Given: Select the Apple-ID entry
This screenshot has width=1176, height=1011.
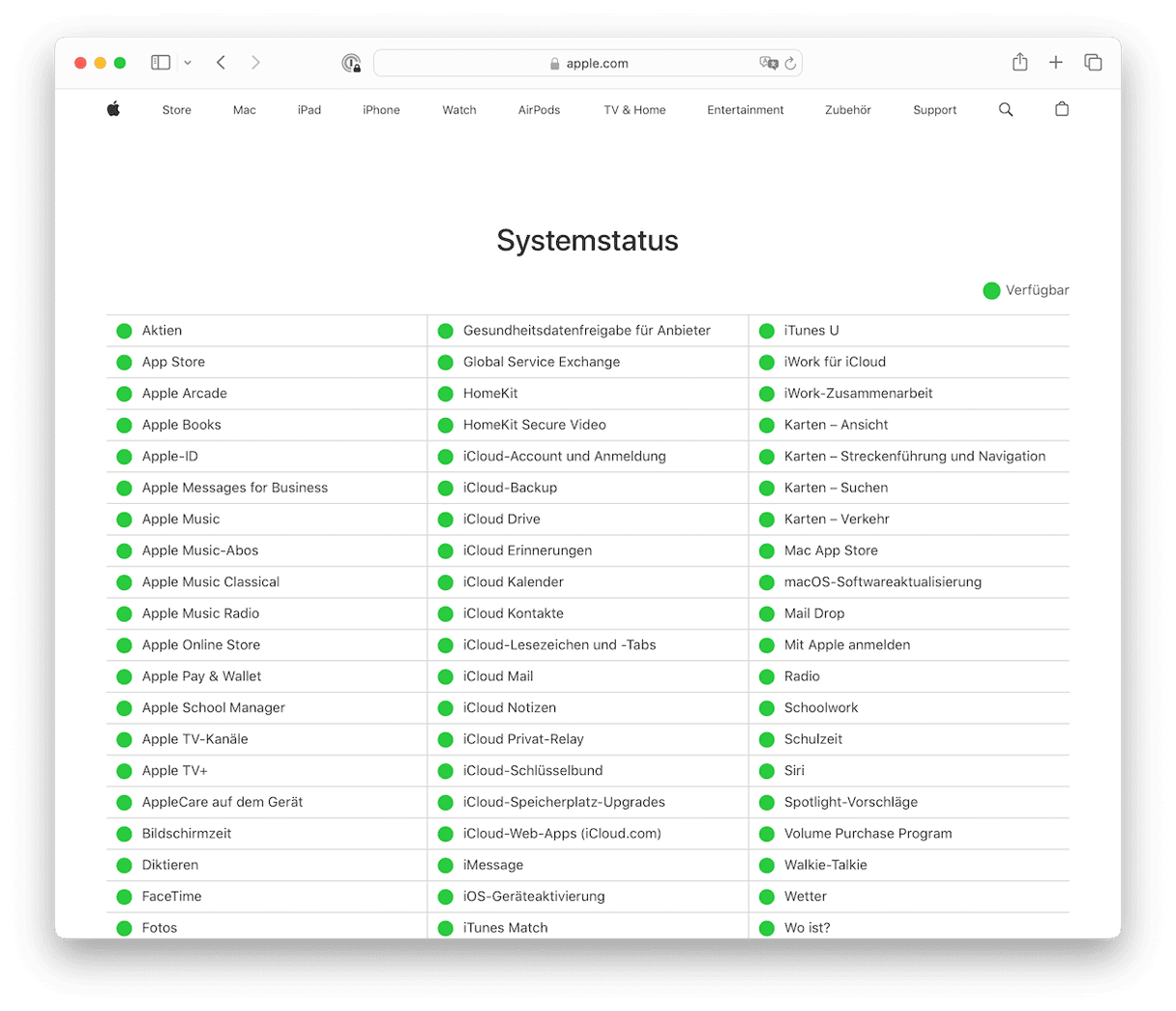Looking at the screenshot, I should tap(266, 457).
